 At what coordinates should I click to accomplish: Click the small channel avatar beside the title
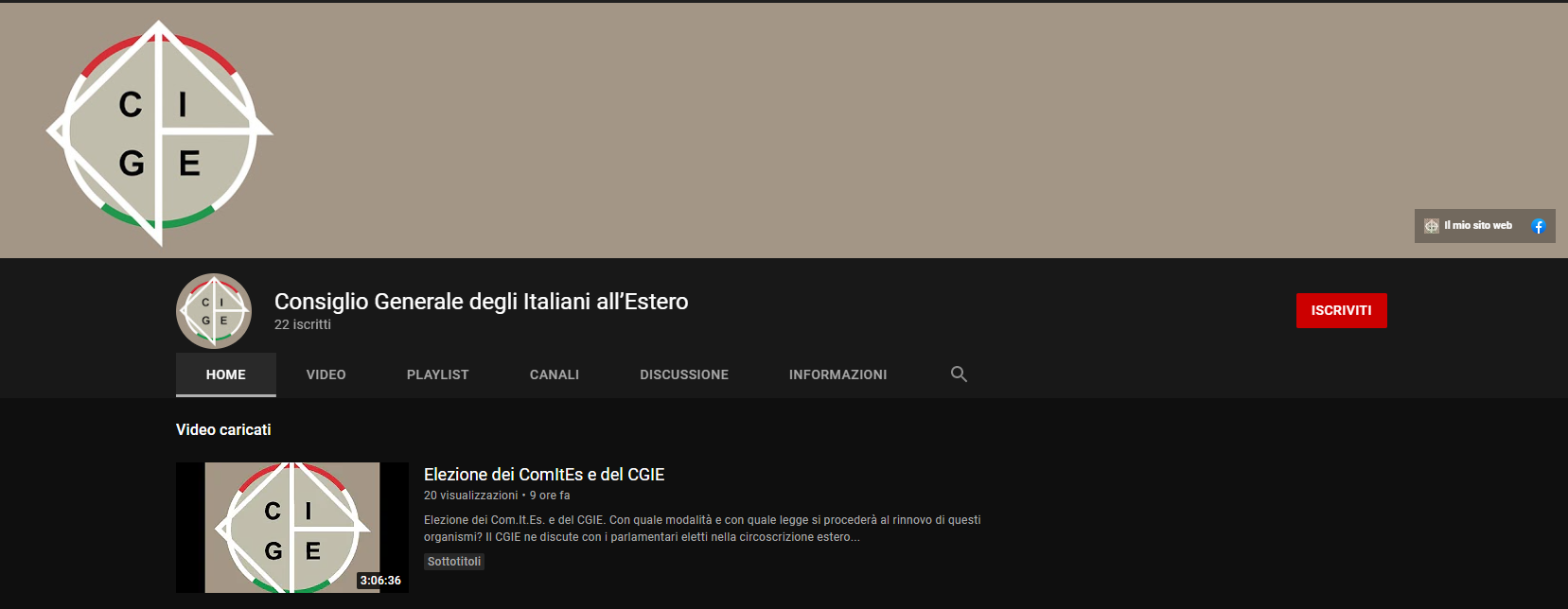pyautogui.click(x=214, y=311)
